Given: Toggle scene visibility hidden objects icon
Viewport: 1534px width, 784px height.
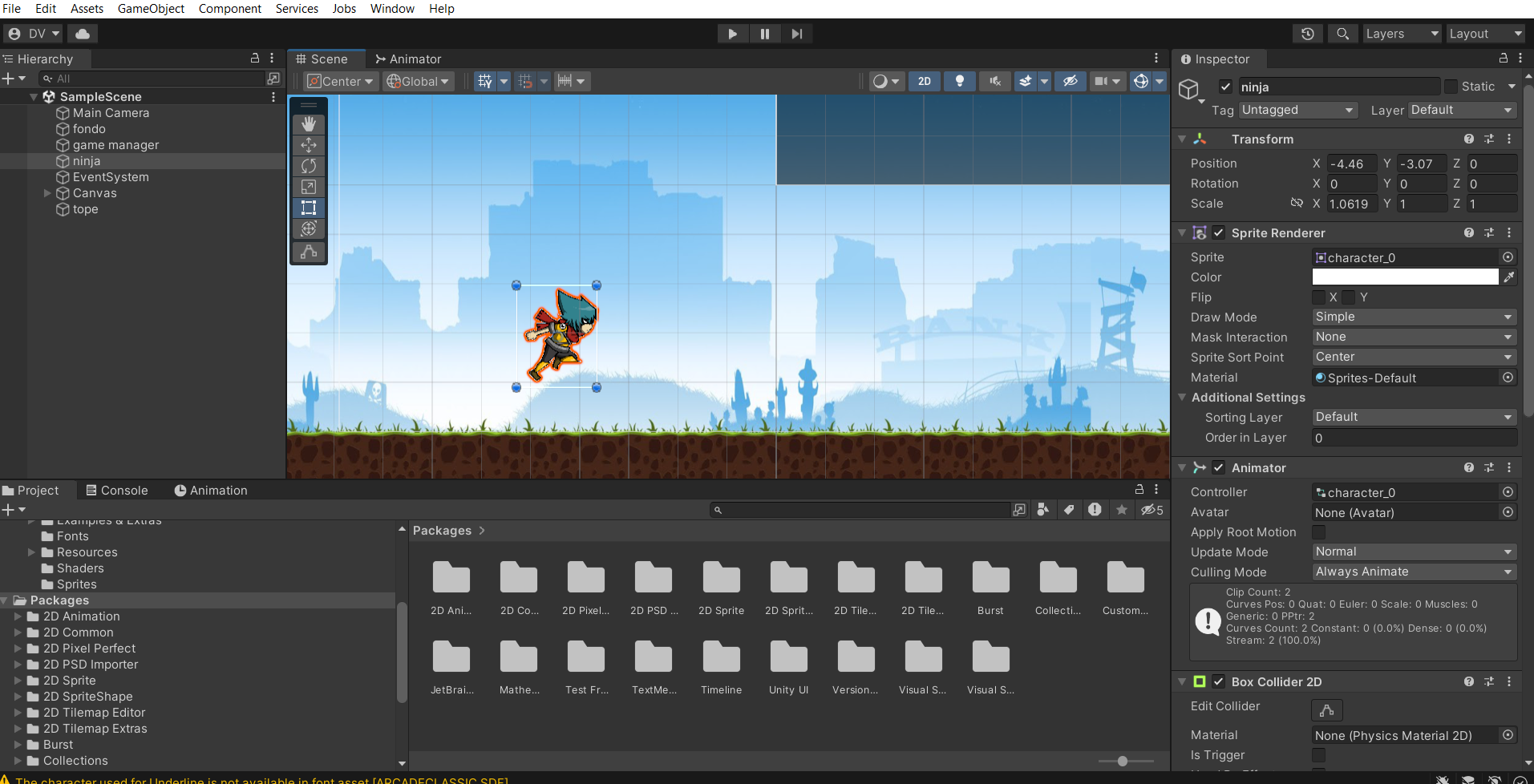Looking at the screenshot, I should 1071,81.
